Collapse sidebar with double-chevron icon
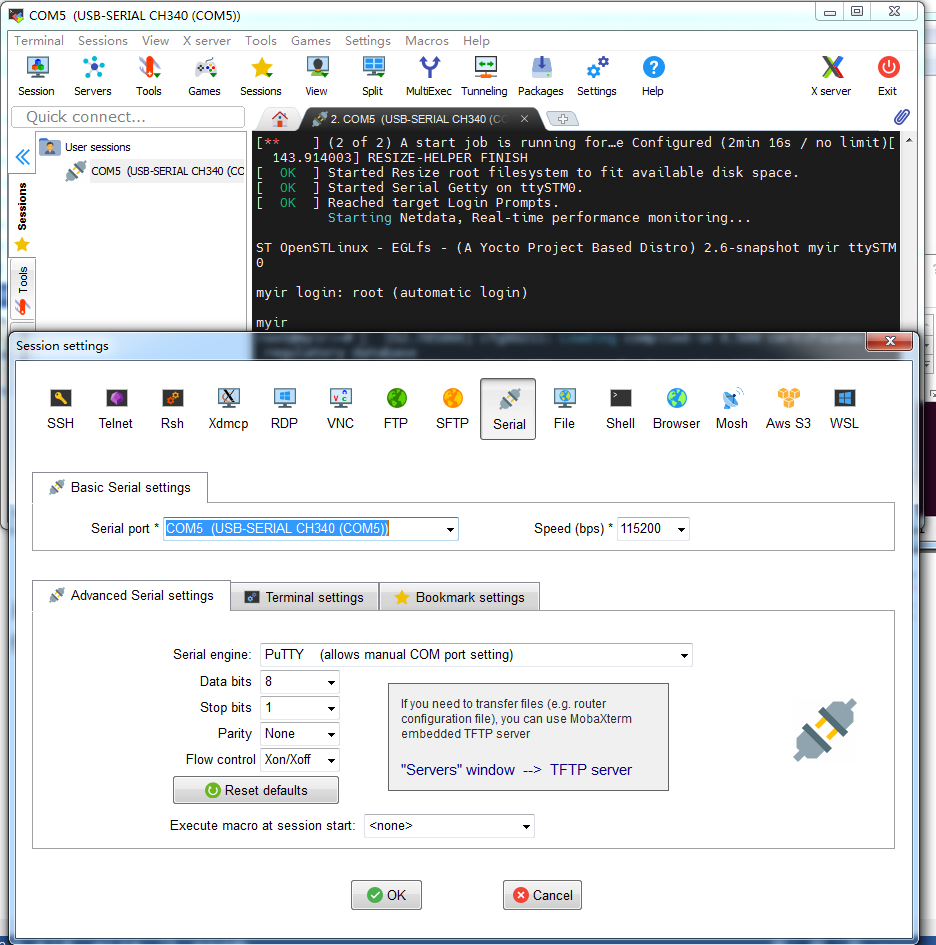 22,157
